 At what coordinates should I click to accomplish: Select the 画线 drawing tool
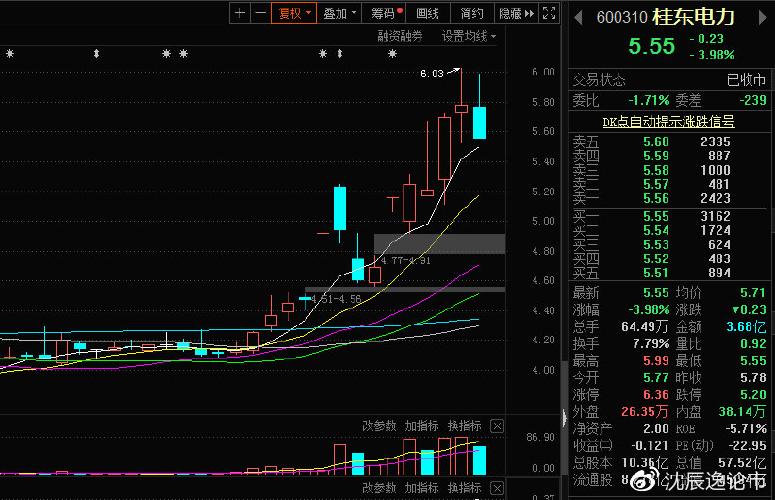(428, 13)
